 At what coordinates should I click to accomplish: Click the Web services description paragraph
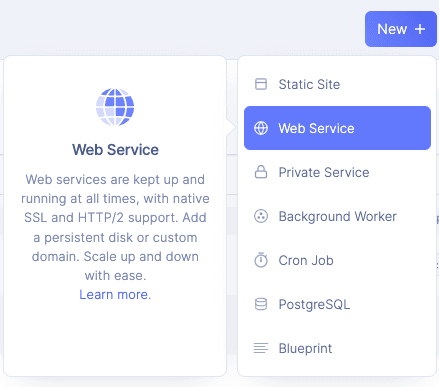pos(115,227)
